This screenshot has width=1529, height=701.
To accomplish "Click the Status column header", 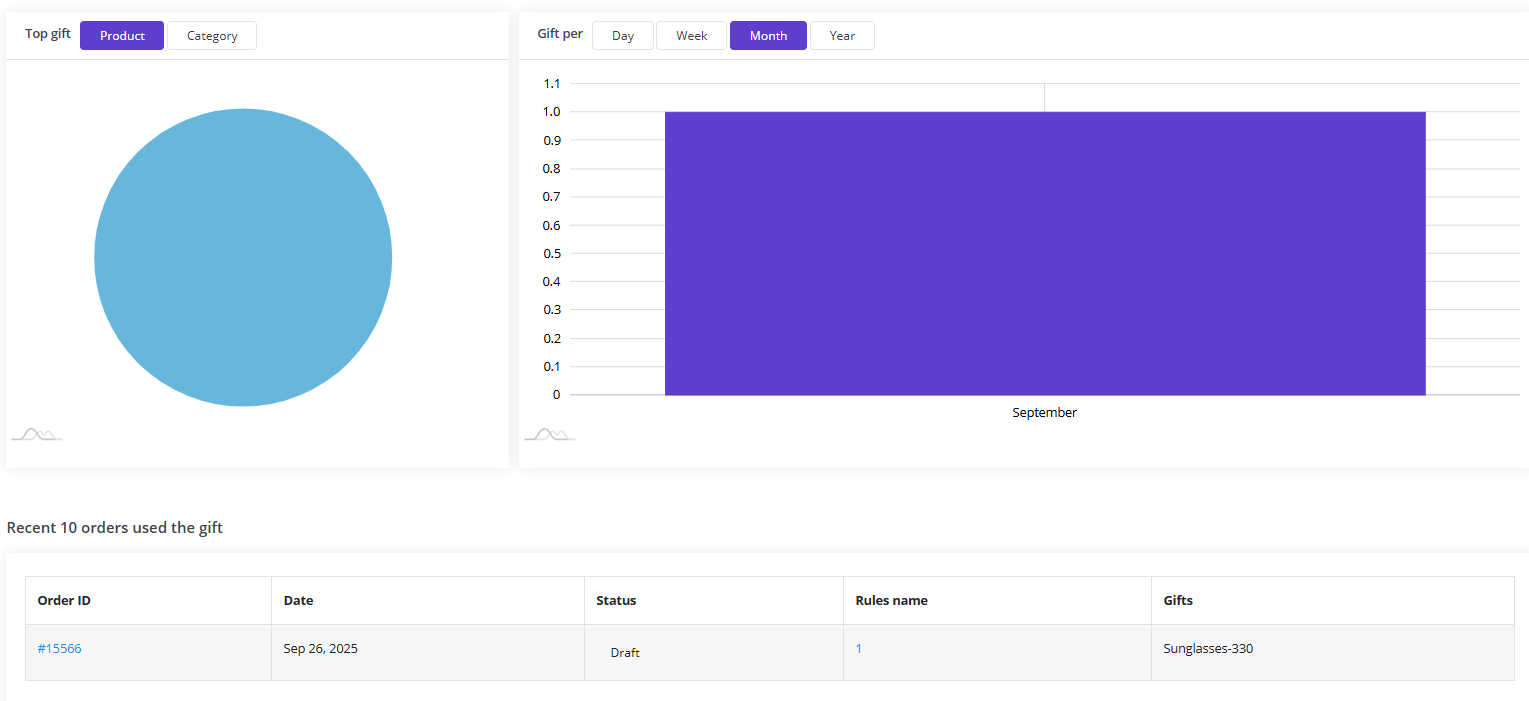I will pyautogui.click(x=616, y=601).
